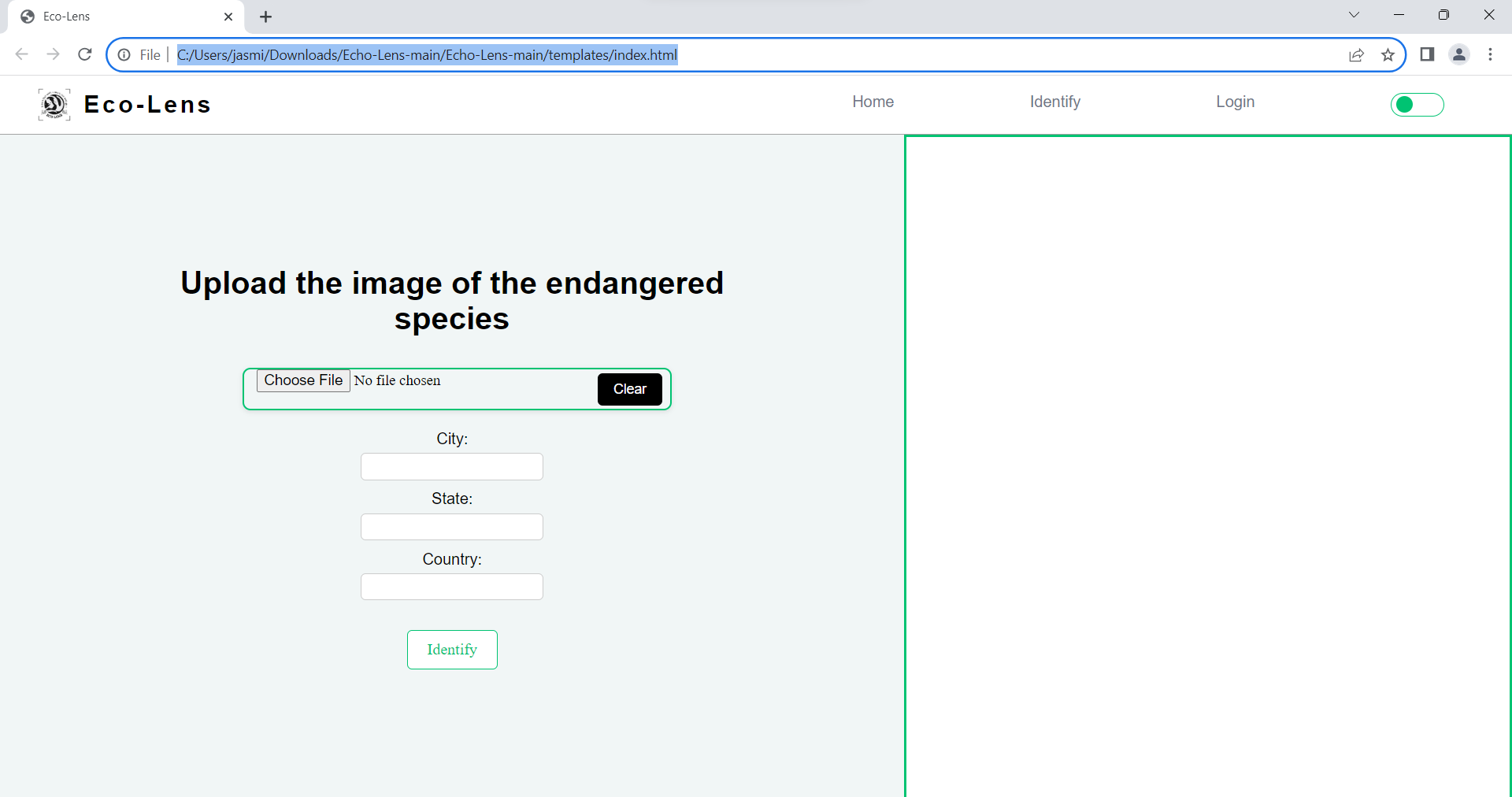Viewport: 1512px width, 797px height.
Task: Go to Home in navigation
Action: tap(873, 102)
